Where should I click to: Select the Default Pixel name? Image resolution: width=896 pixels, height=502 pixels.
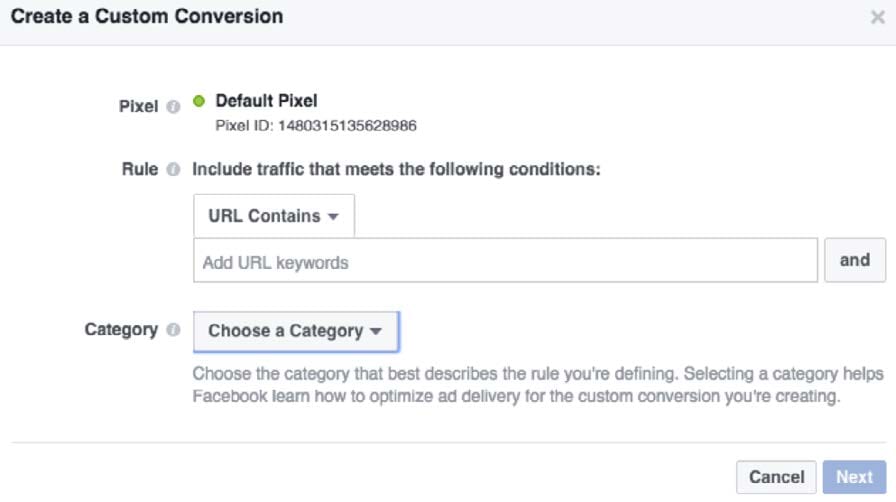[266, 101]
